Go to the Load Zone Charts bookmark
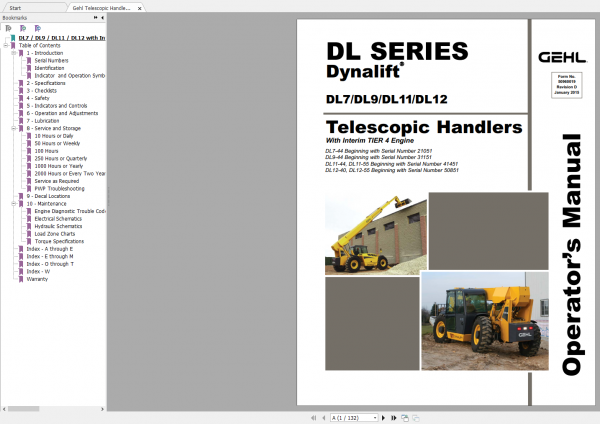This screenshot has height=424, width=600. [55, 233]
